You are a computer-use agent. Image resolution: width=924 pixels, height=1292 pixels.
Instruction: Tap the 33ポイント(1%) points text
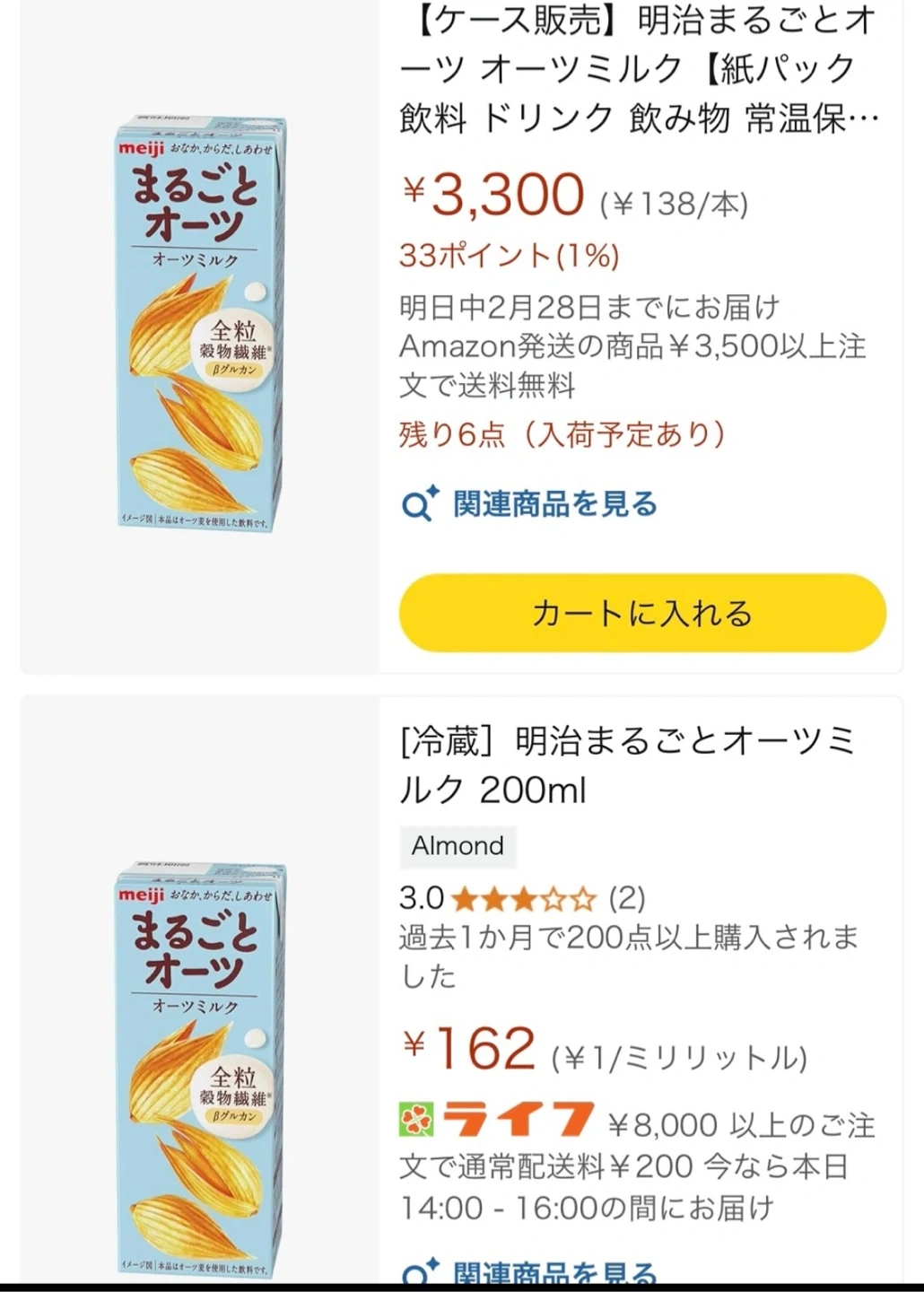tap(510, 257)
